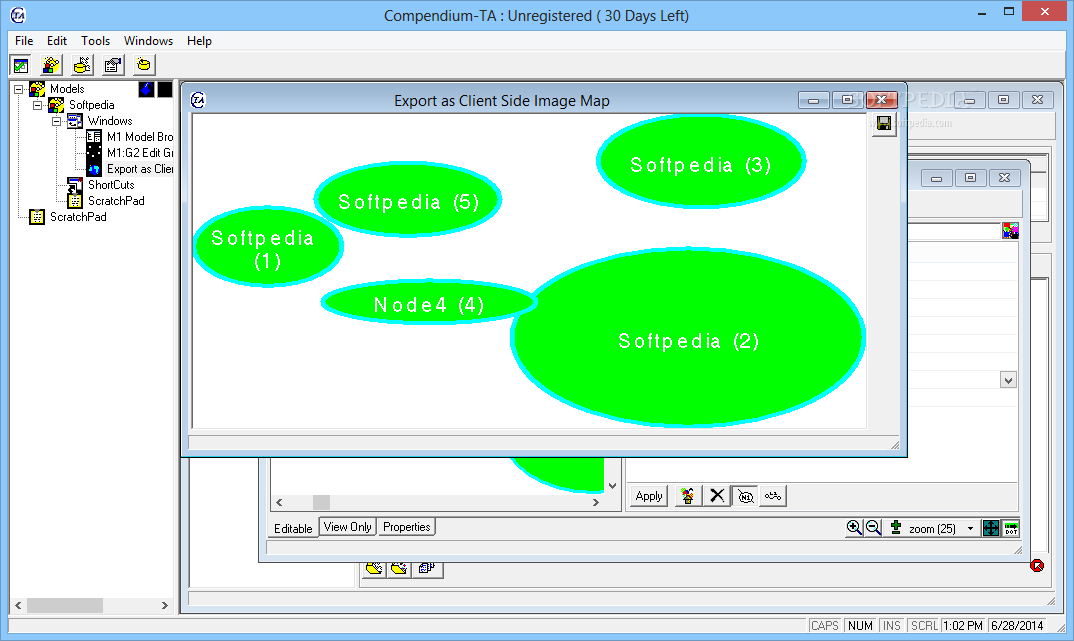Image resolution: width=1074 pixels, height=641 pixels.
Task: Click the green stamp icon beside zoom
Action: 895,527
